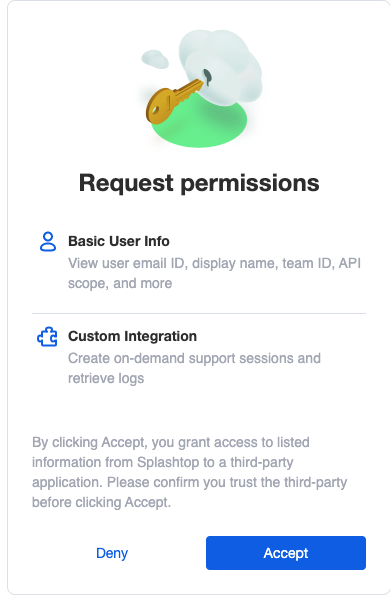Image resolution: width=390 pixels, height=595 pixels.
Task: Click the gold key illustration
Action: [173, 102]
